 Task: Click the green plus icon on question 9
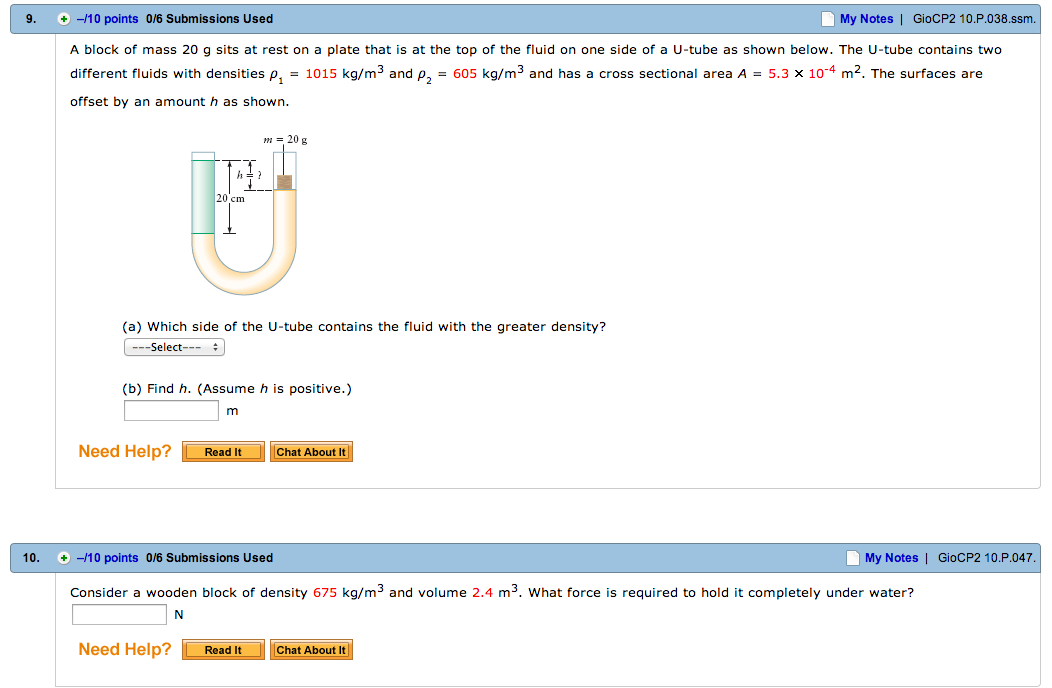coord(64,19)
